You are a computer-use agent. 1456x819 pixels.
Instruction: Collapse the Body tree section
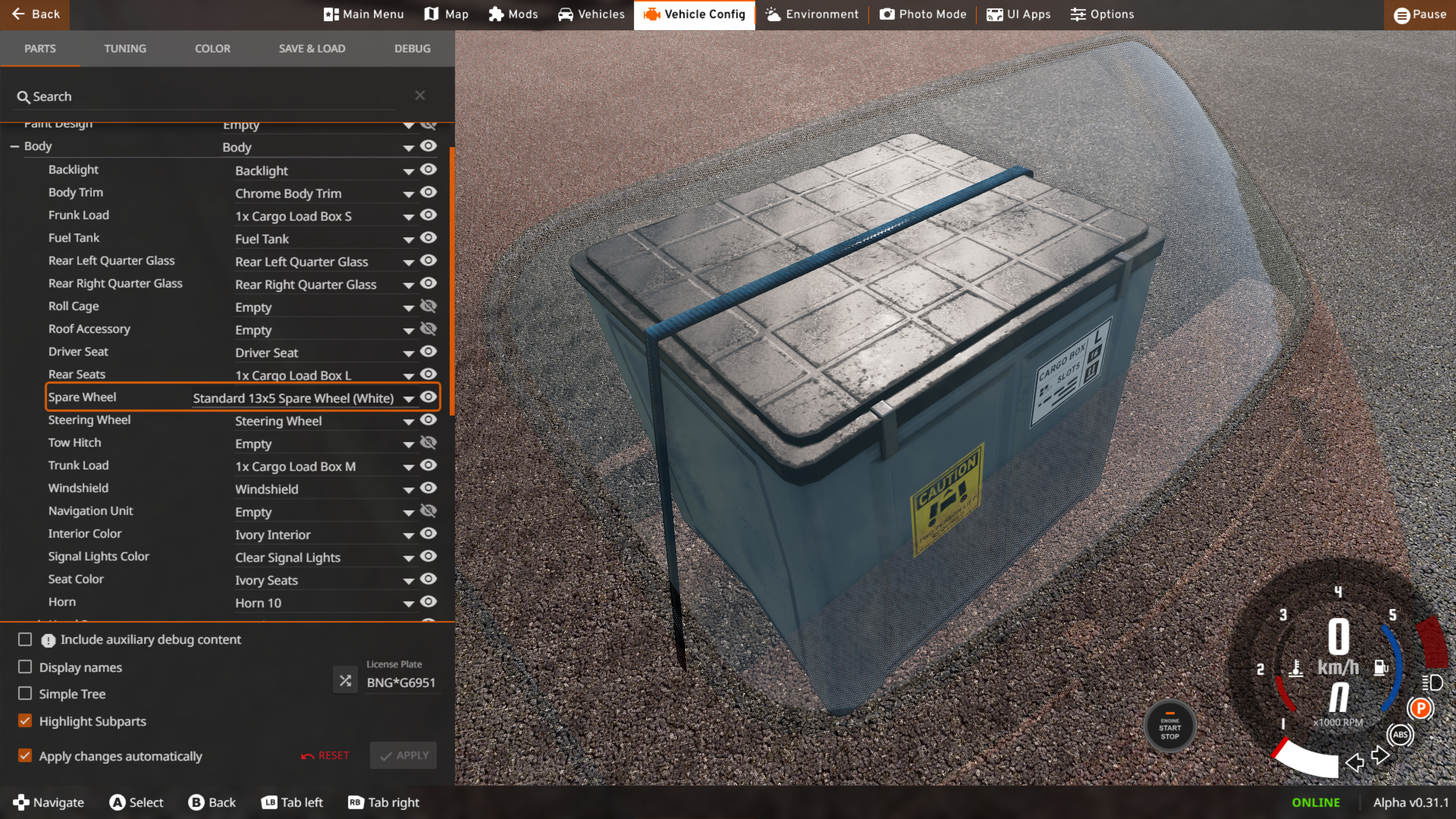(15, 146)
